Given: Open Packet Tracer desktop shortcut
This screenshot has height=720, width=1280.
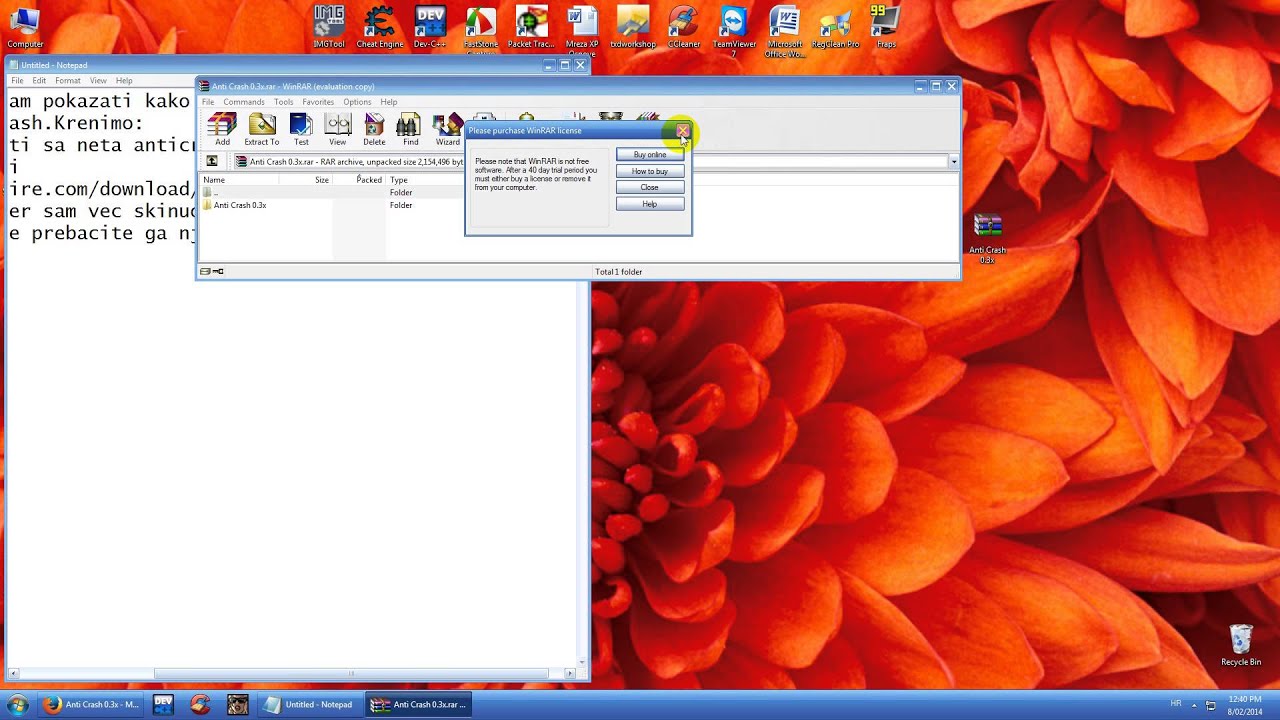Looking at the screenshot, I should pos(531,27).
